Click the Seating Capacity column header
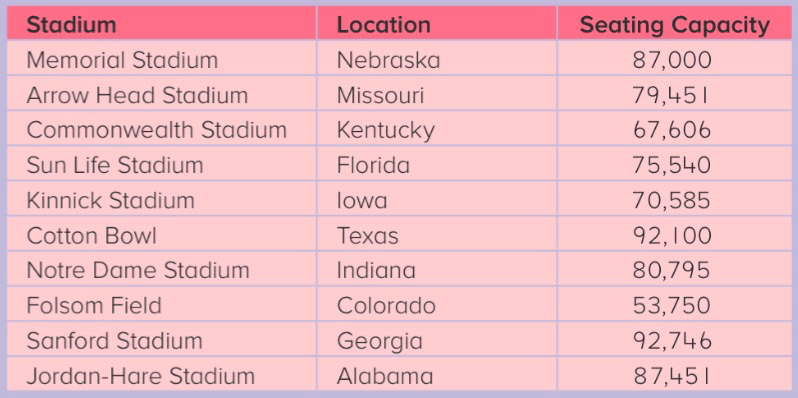This screenshot has width=798, height=398. point(675,24)
